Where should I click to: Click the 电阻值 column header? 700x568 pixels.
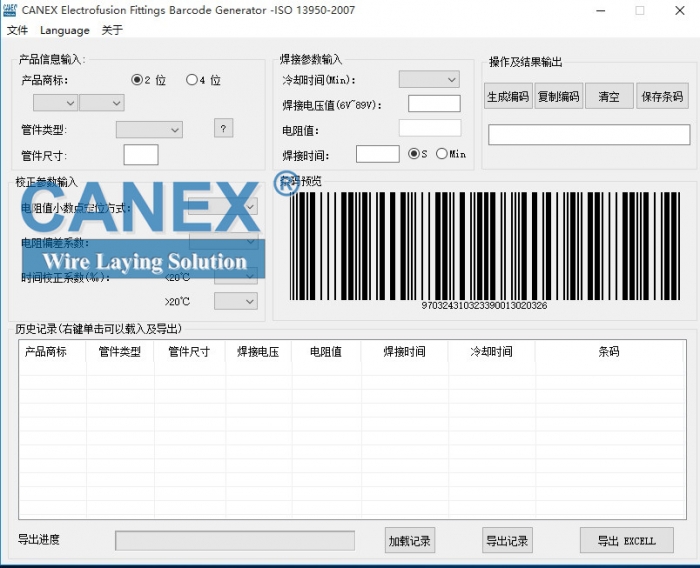(x=326, y=351)
